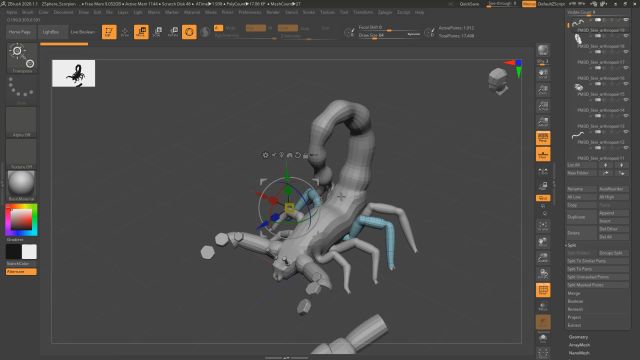Expand the Geometry palette
Image resolution: width=640 pixels, height=360 pixels.
click(578, 337)
